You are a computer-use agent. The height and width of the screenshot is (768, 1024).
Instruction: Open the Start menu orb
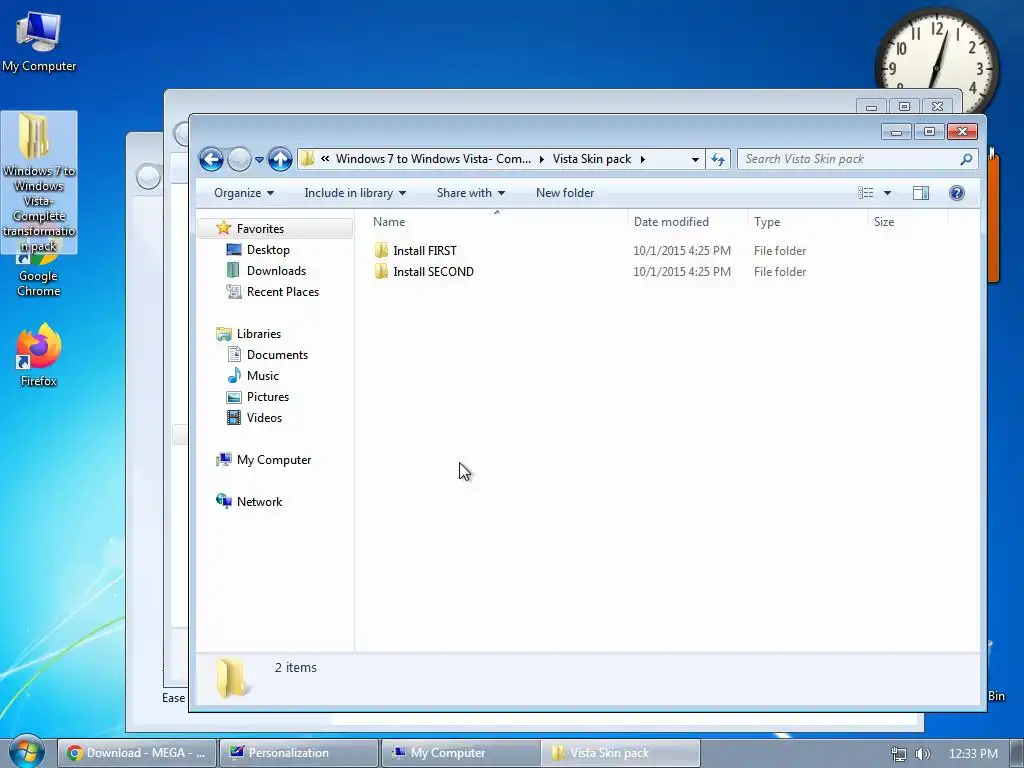click(x=26, y=750)
